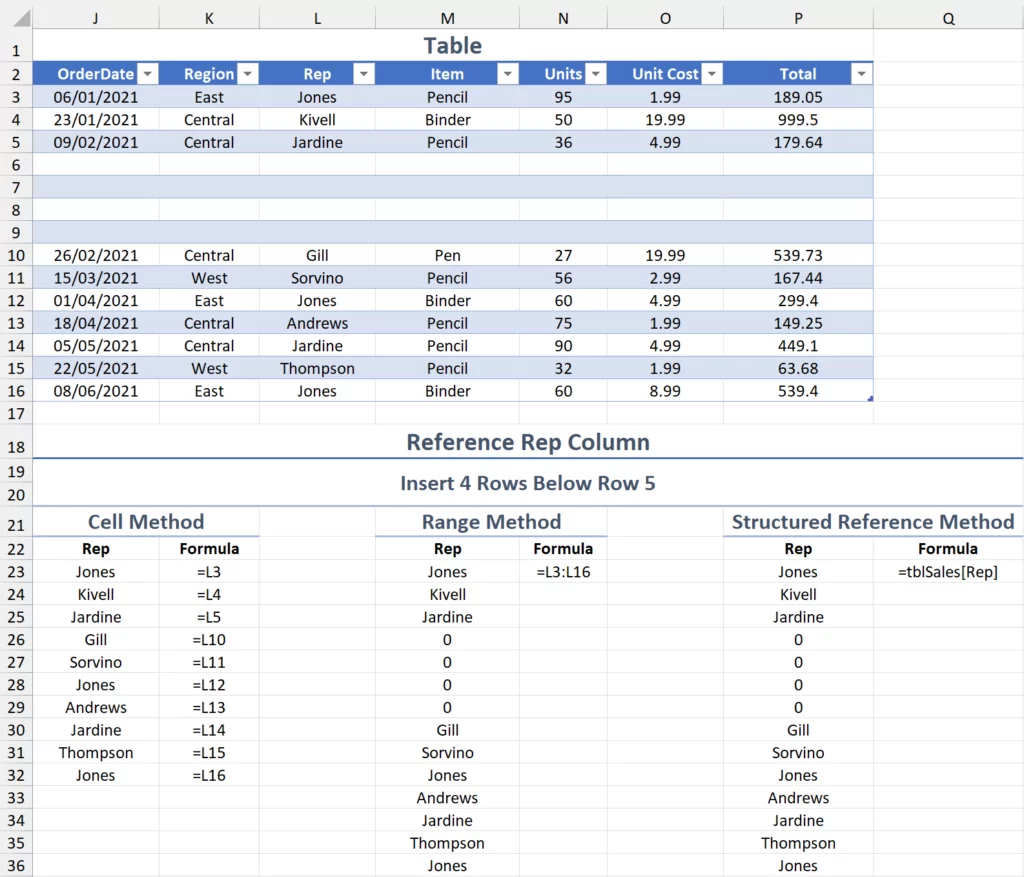The image size is (1024, 877).
Task: Select the 'Reference Rep Column' heading cell
Action: coord(527,442)
